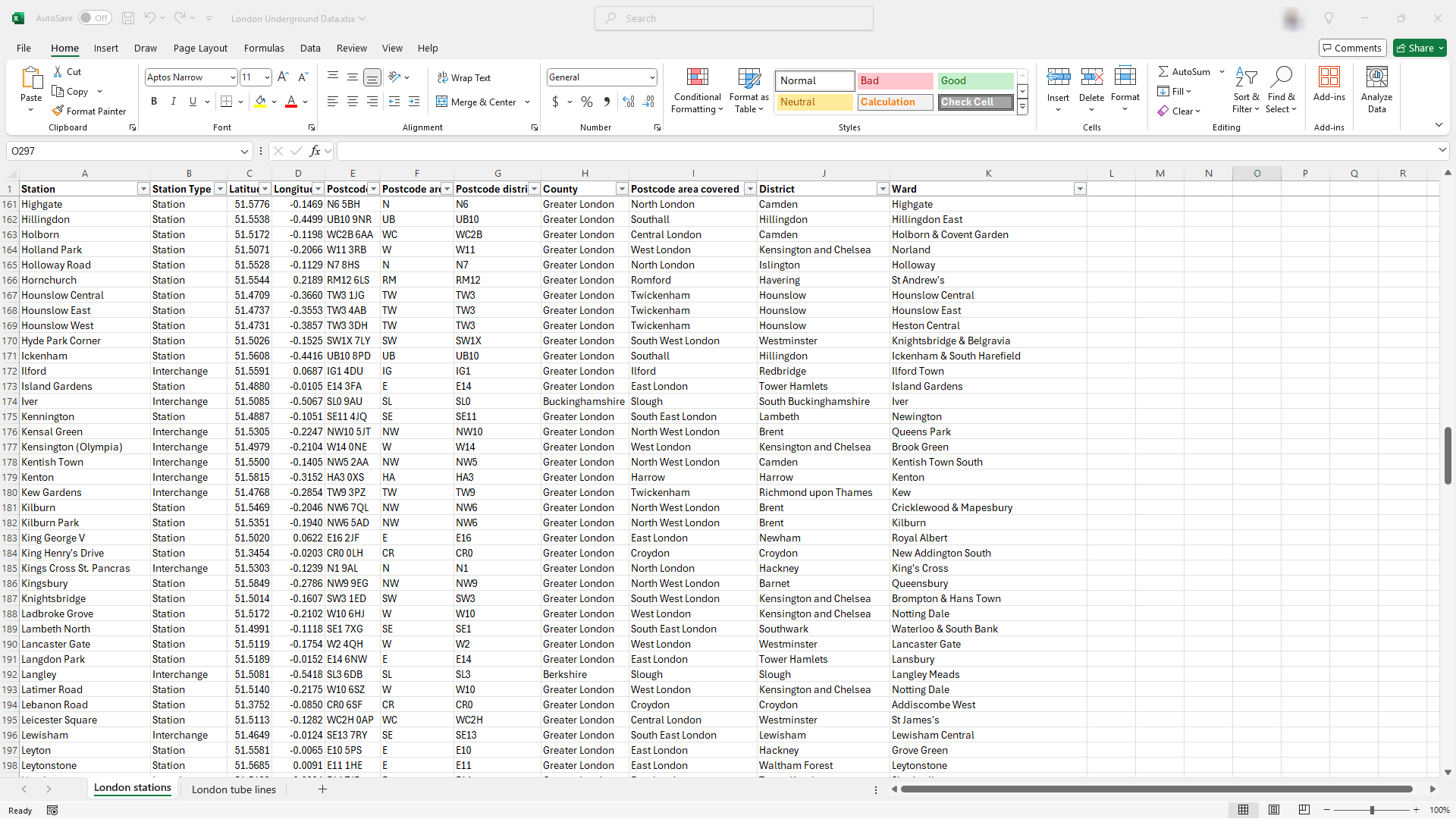The width and height of the screenshot is (1456, 819).
Task: Open County column filter dropdown
Action: pyautogui.click(x=622, y=189)
